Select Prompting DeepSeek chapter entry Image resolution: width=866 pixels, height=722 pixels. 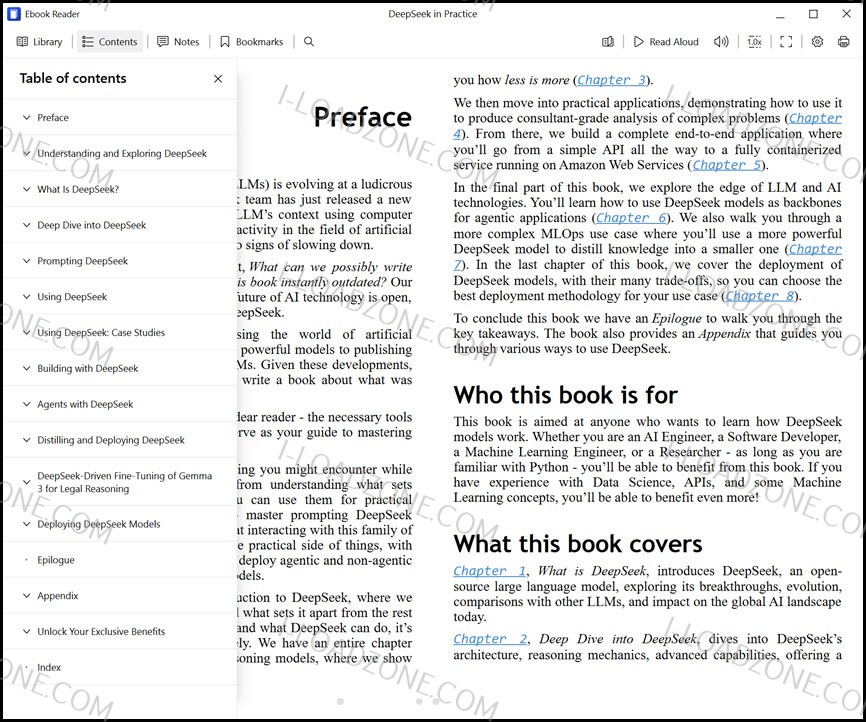pos(82,261)
